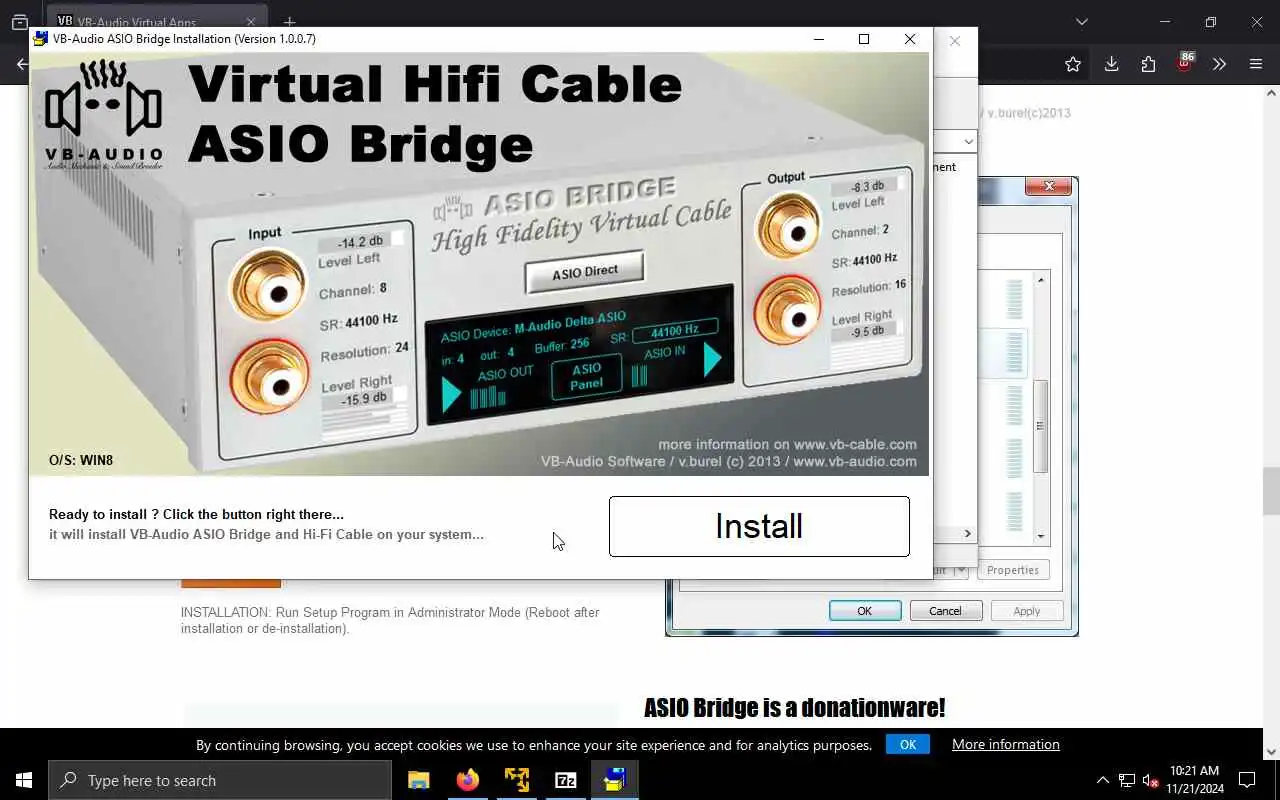Minimize the Firefox window
This screenshot has width=1280, height=800.
click(x=1164, y=22)
